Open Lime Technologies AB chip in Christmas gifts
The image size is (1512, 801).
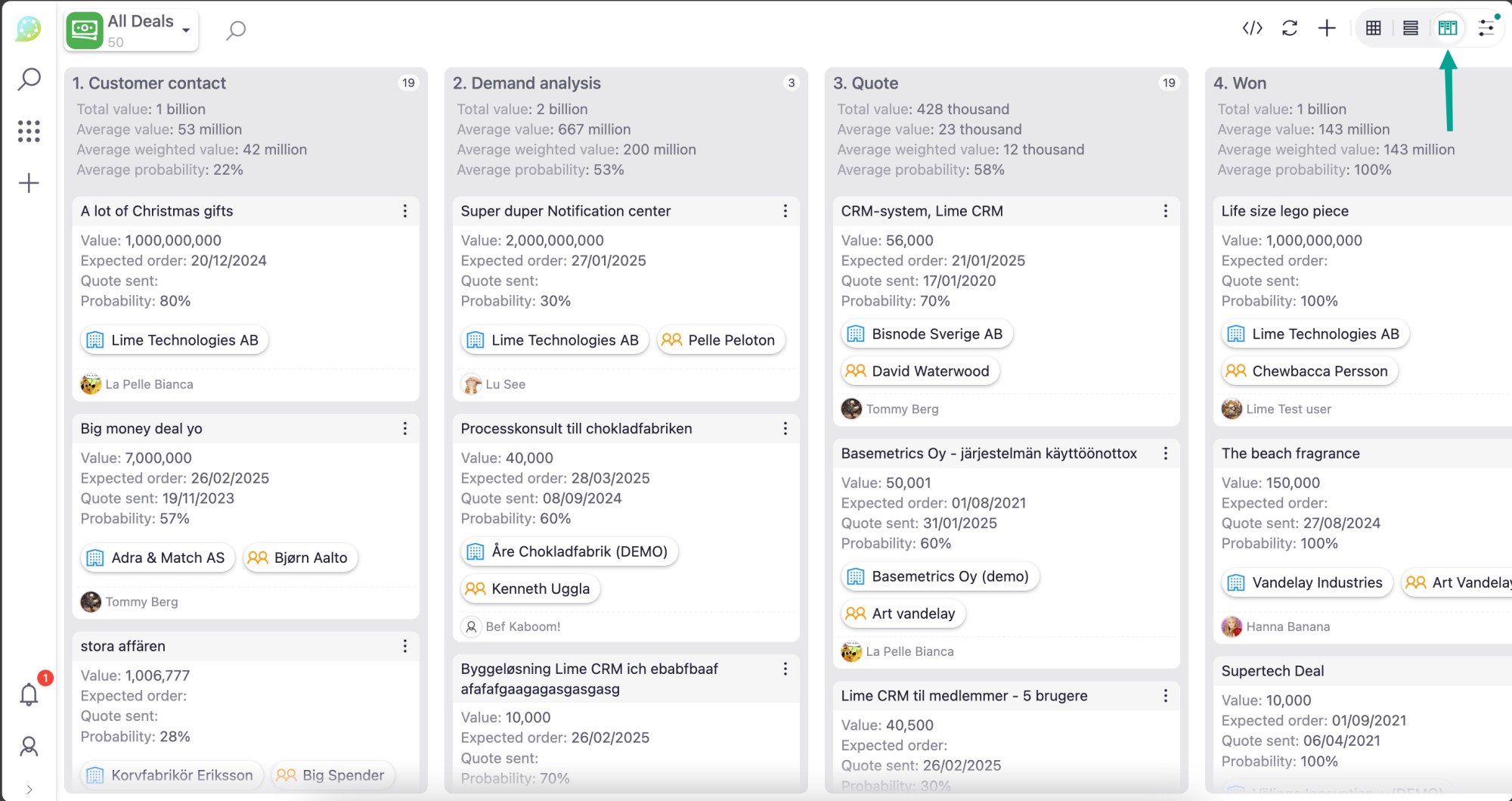click(175, 340)
